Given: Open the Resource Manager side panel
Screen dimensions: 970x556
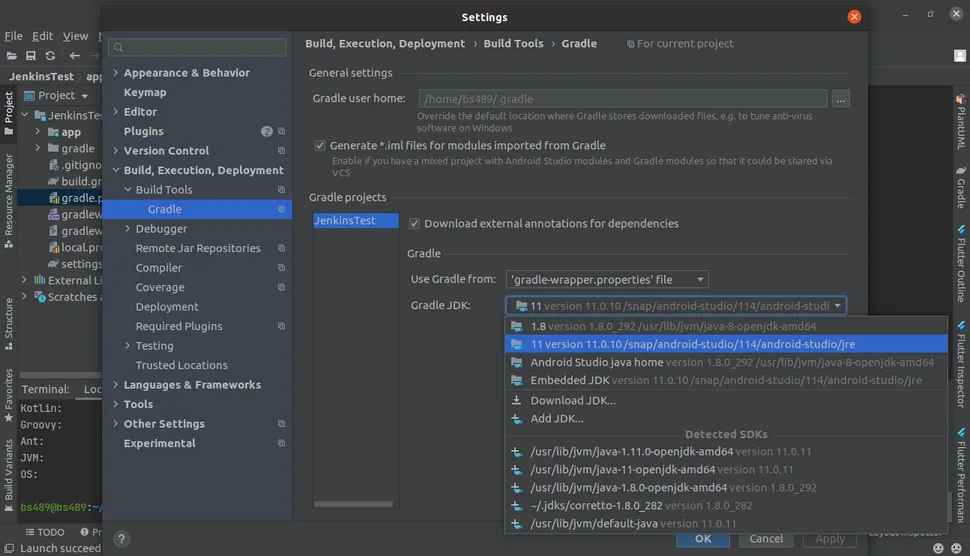Looking at the screenshot, I should pos(9,194).
